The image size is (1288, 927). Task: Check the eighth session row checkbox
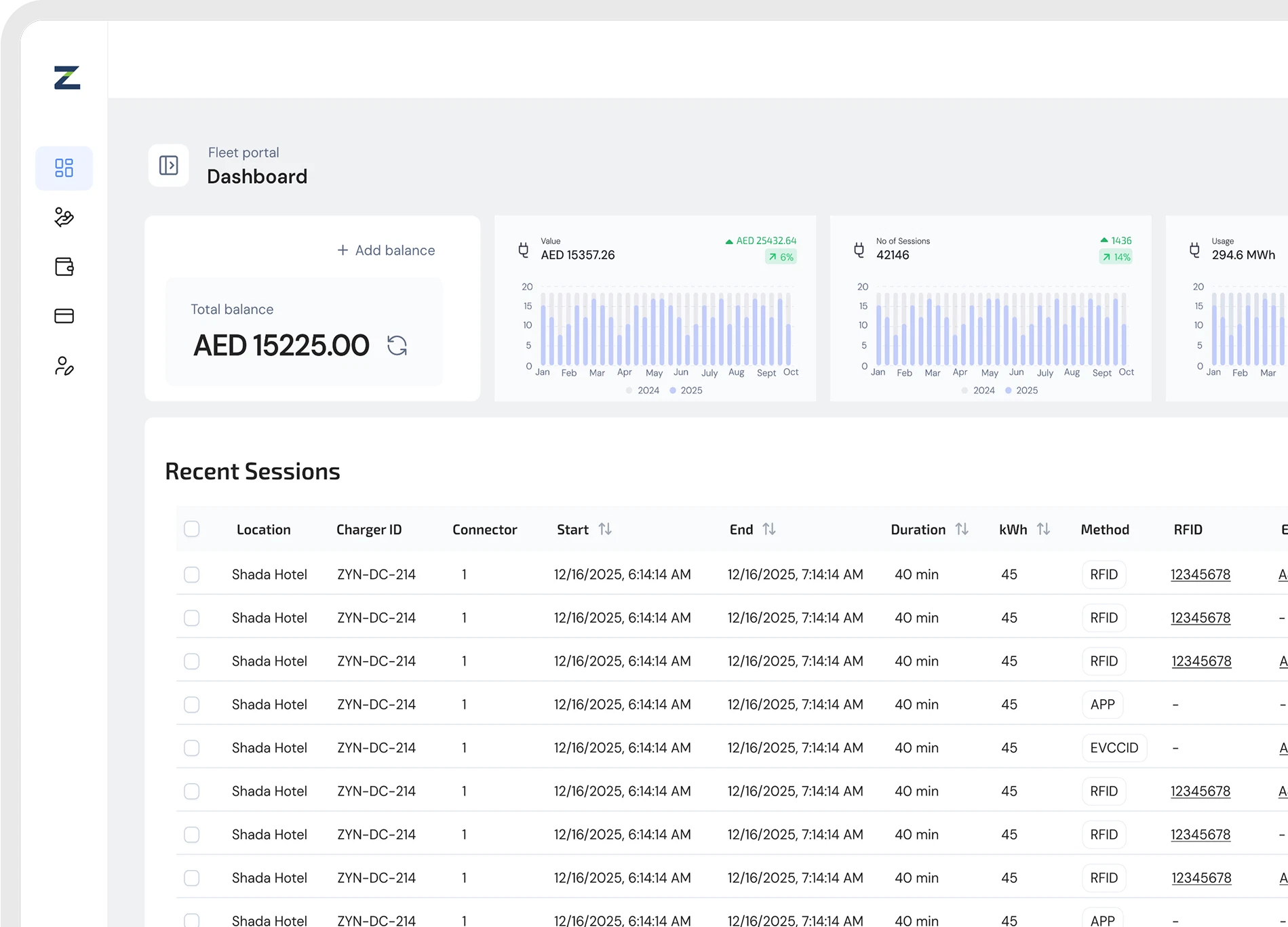click(x=192, y=878)
